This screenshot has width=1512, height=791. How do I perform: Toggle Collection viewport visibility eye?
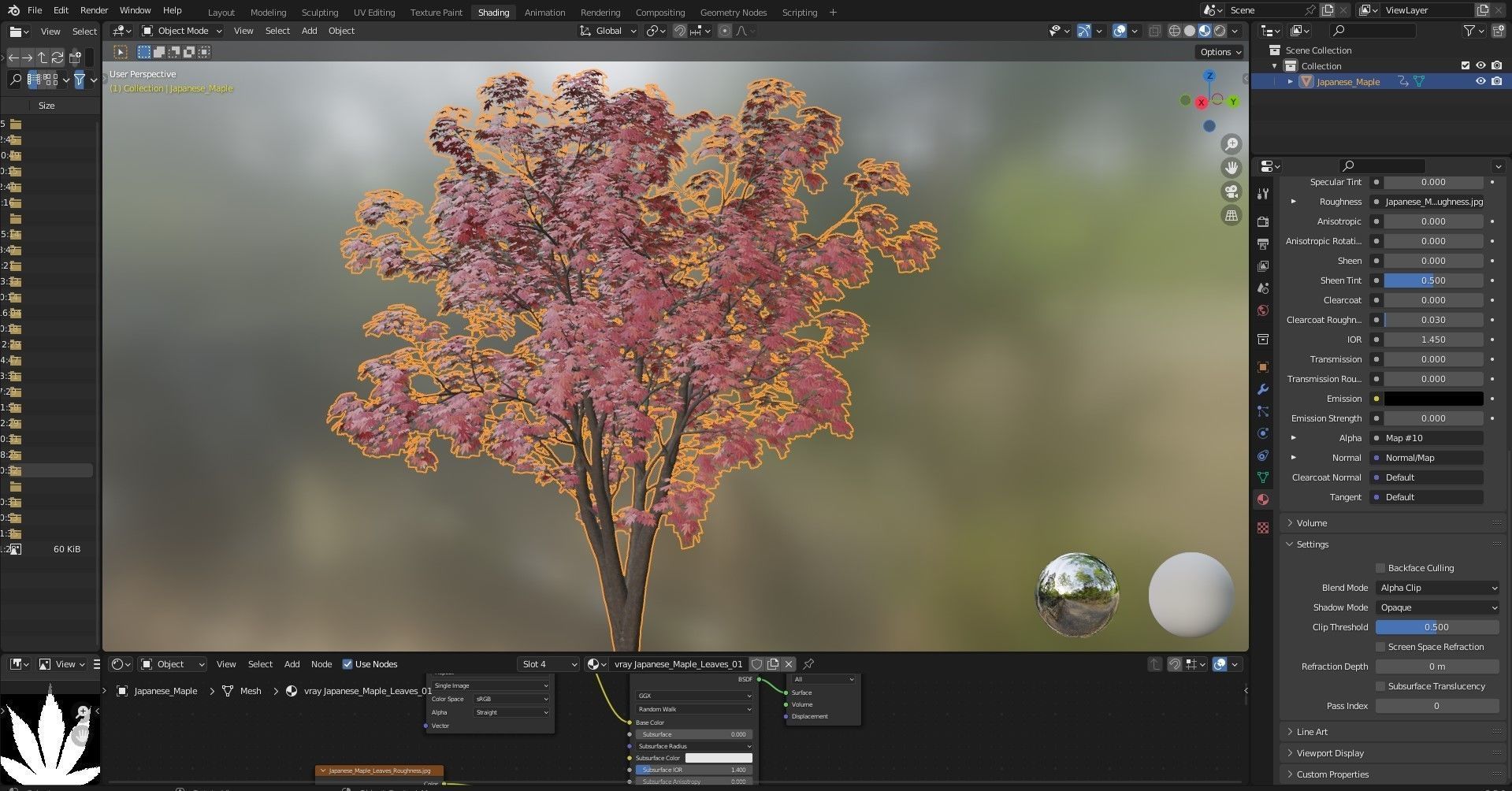pyautogui.click(x=1480, y=66)
